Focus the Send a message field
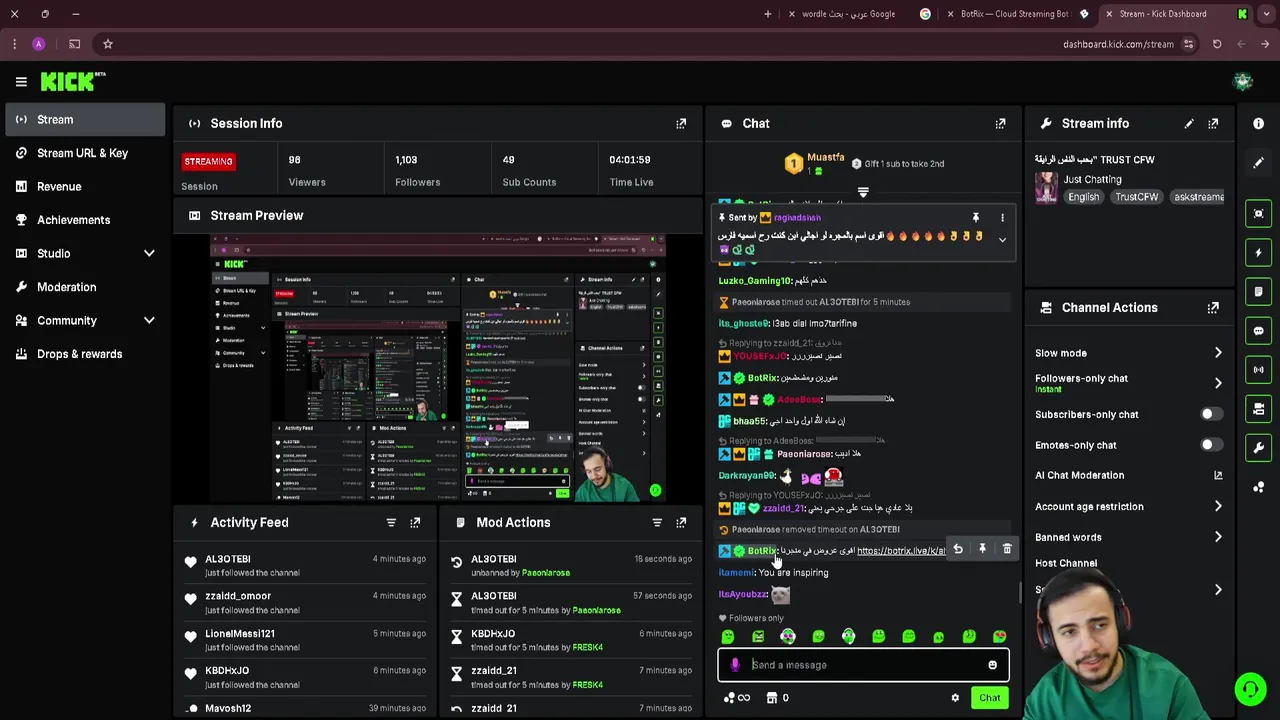Viewport: 1280px width, 720px height. tap(864, 665)
